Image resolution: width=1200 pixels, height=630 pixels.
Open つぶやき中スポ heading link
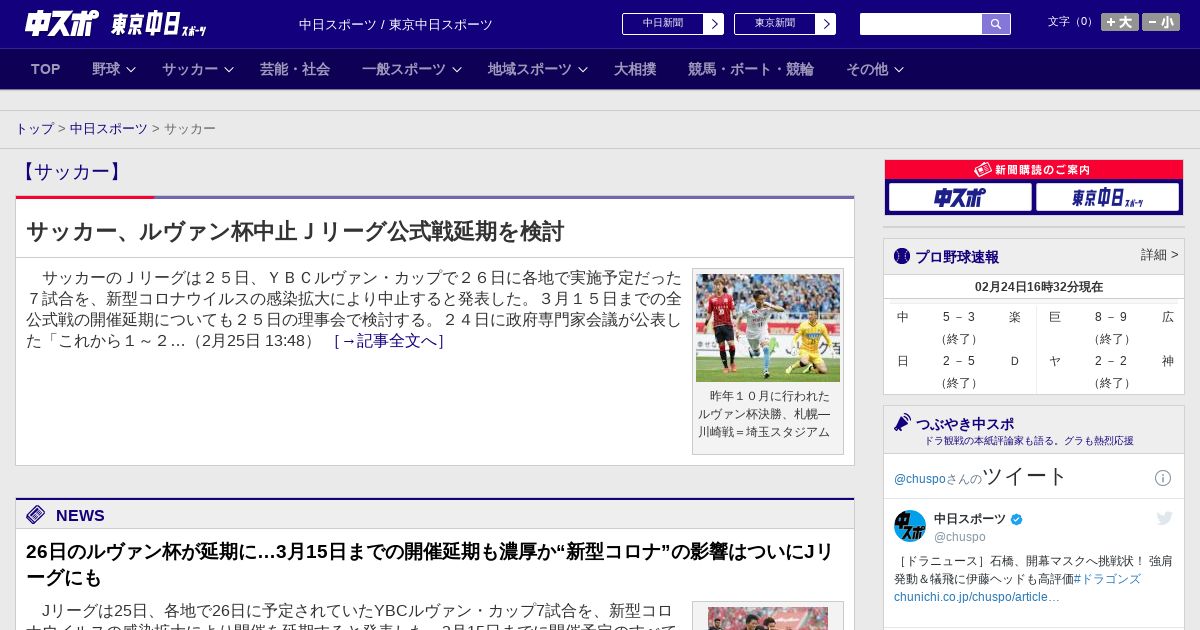pyautogui.click(x=965, y=424)
